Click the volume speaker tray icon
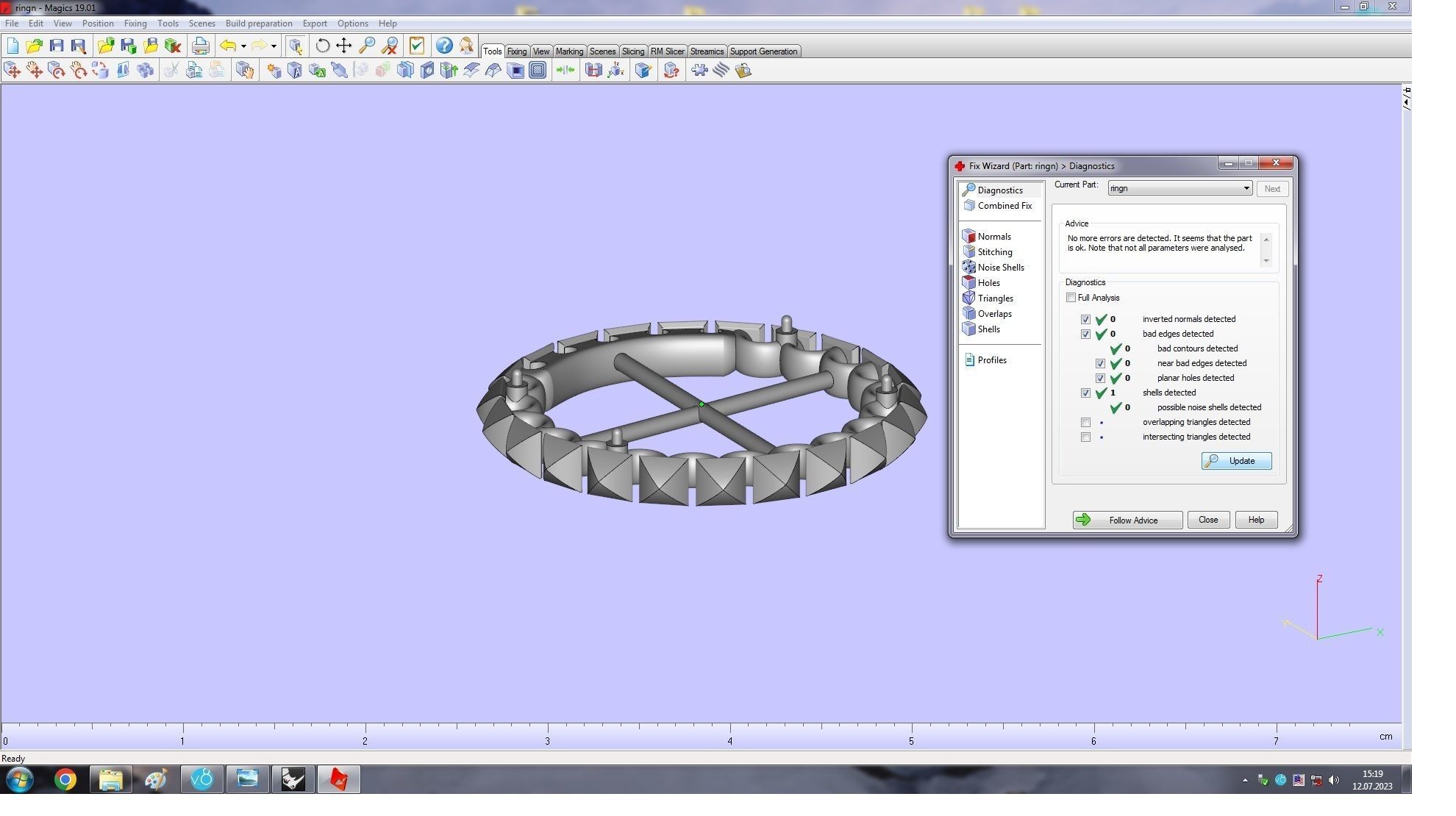This screenshot has width=1456, height=816. coord(1334,781)
